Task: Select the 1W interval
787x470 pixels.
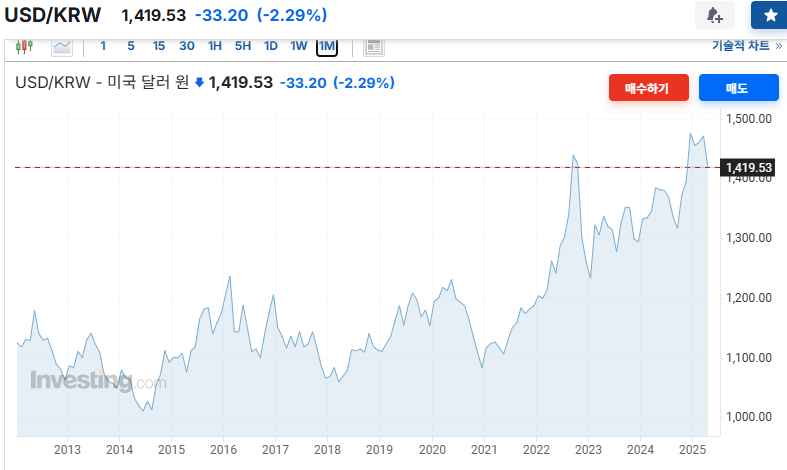Action: click(x=299, y=46)
